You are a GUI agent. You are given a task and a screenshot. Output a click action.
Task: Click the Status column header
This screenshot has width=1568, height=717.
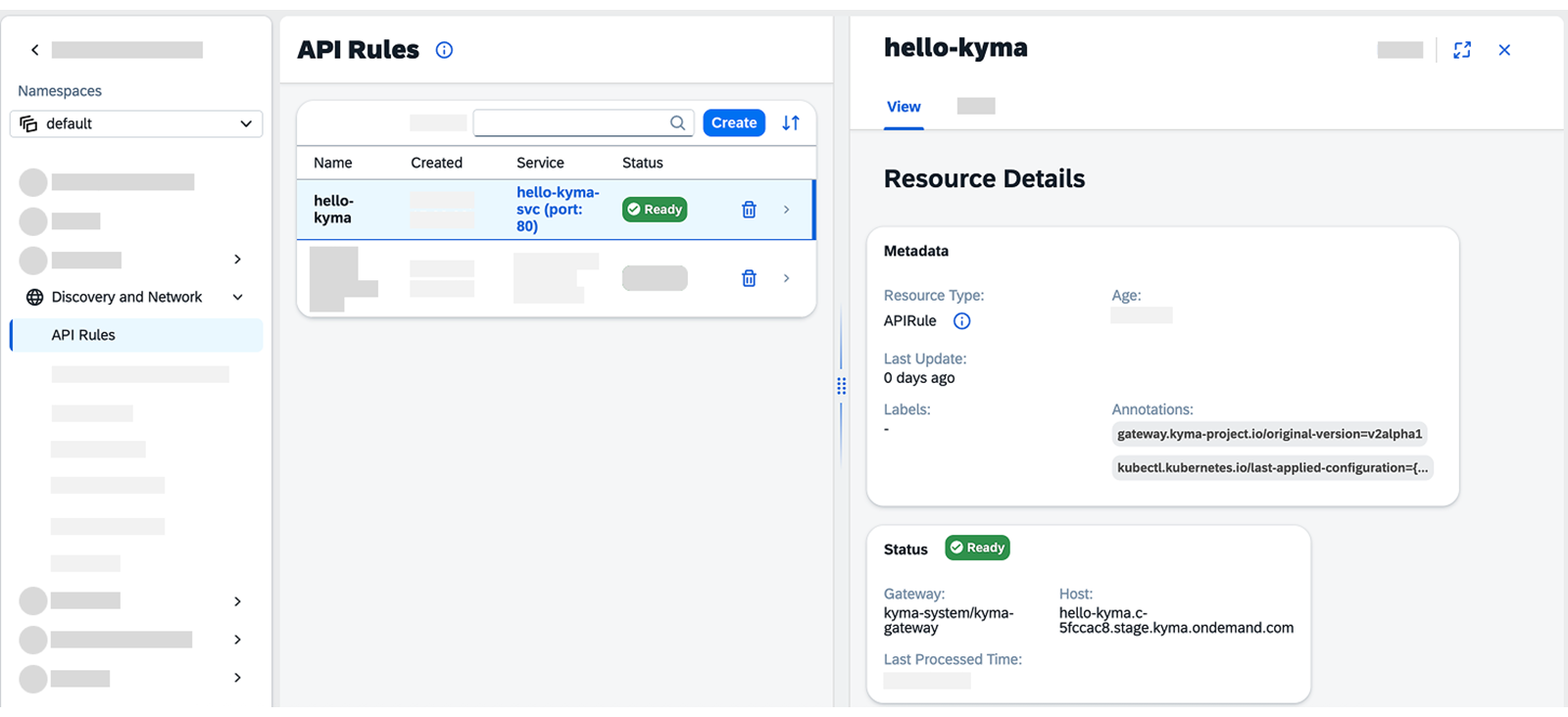643,163
